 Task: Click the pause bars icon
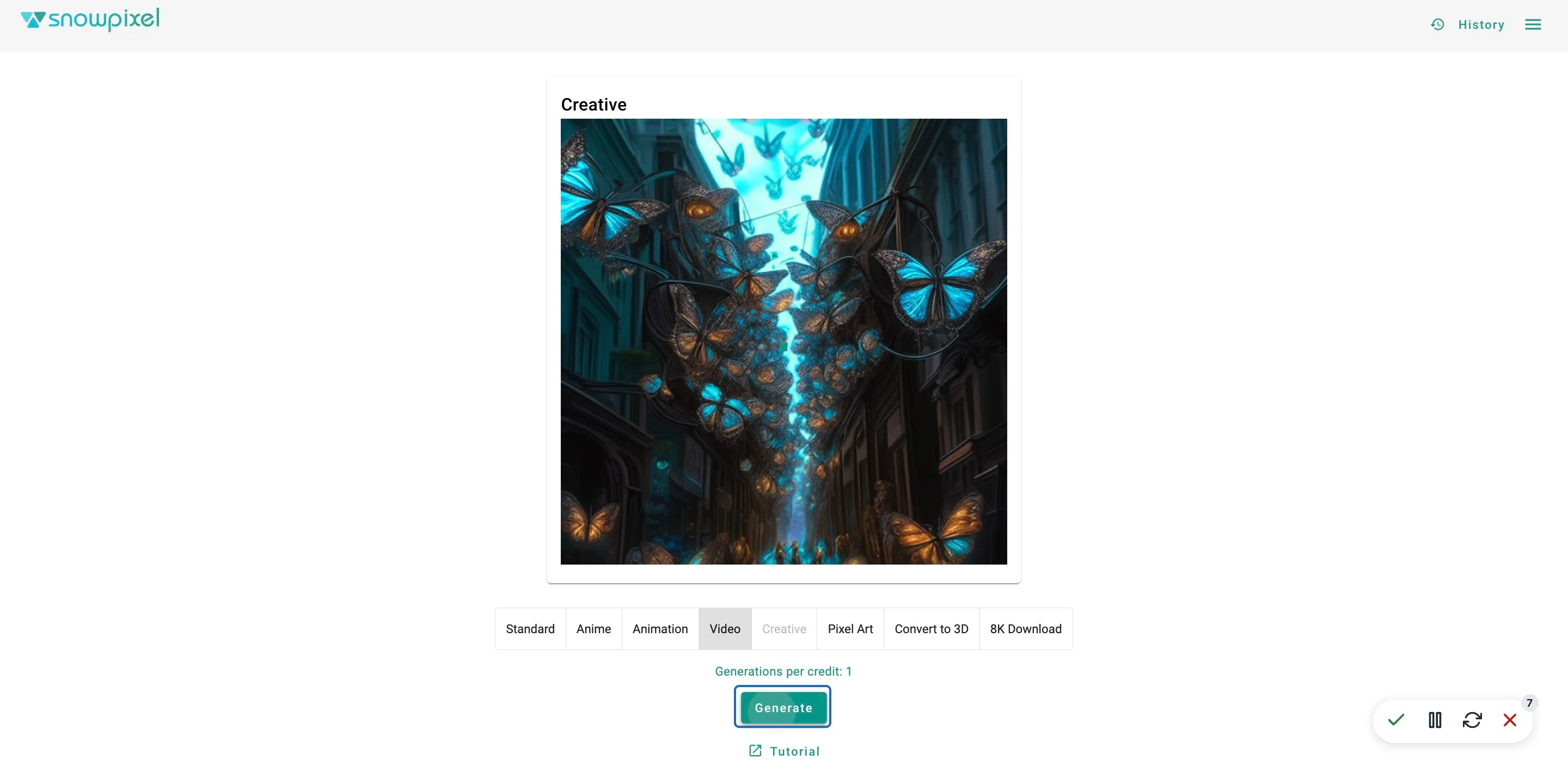(x=1435, y=720)
